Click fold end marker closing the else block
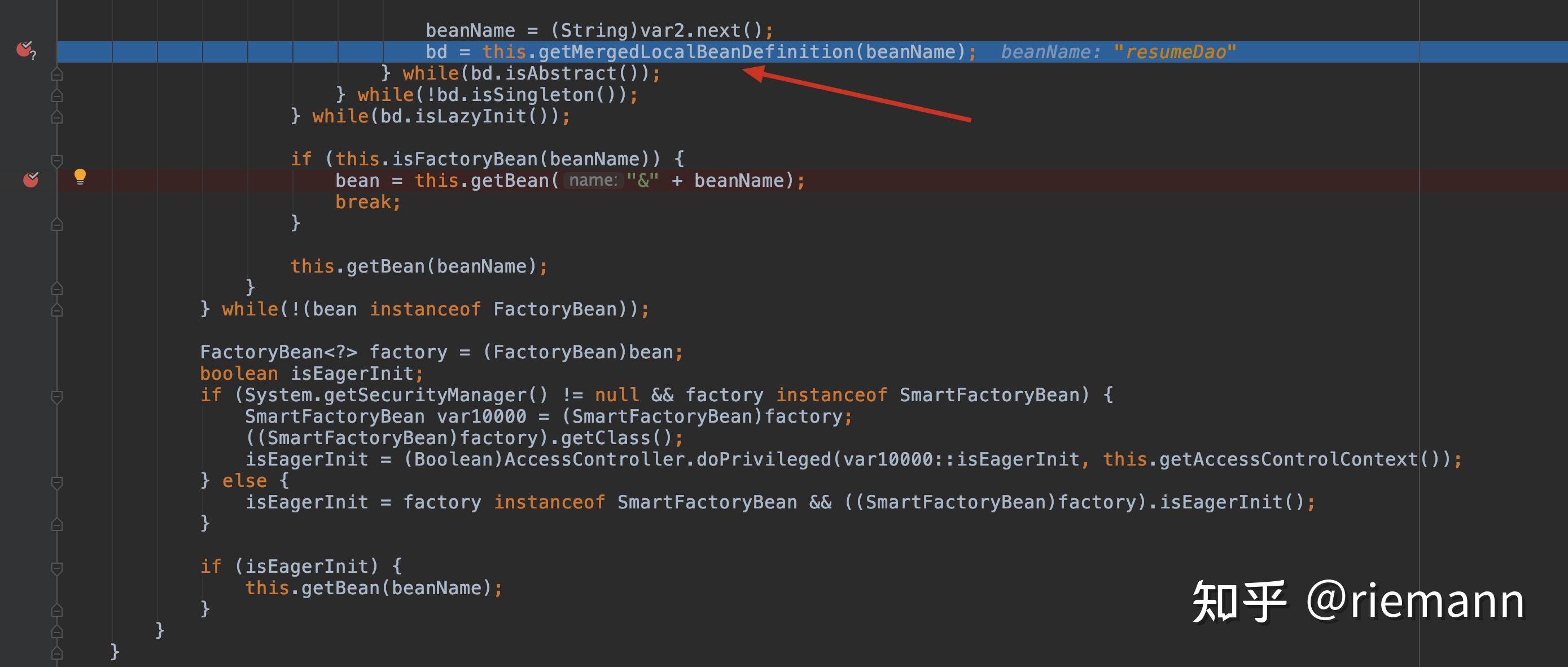The height and width of the screenshot is (667, 1568). pos(56,525)
